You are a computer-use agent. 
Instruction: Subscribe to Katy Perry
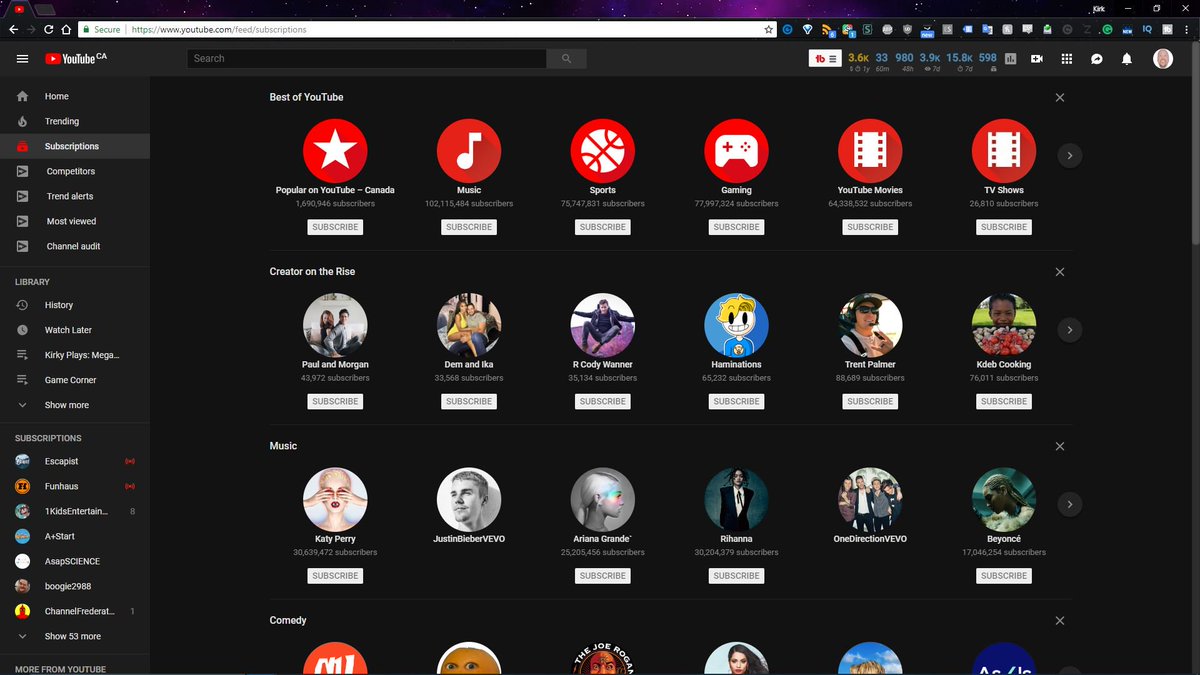pos(335,576)
